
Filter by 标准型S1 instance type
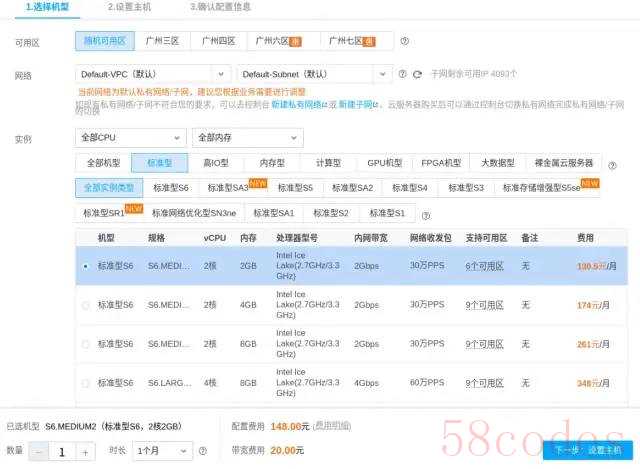click(387, 213)
